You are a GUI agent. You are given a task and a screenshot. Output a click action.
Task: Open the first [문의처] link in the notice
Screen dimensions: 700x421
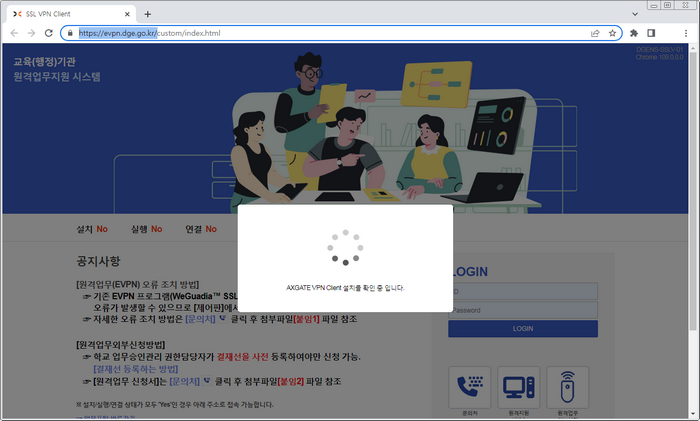point(200,319)
